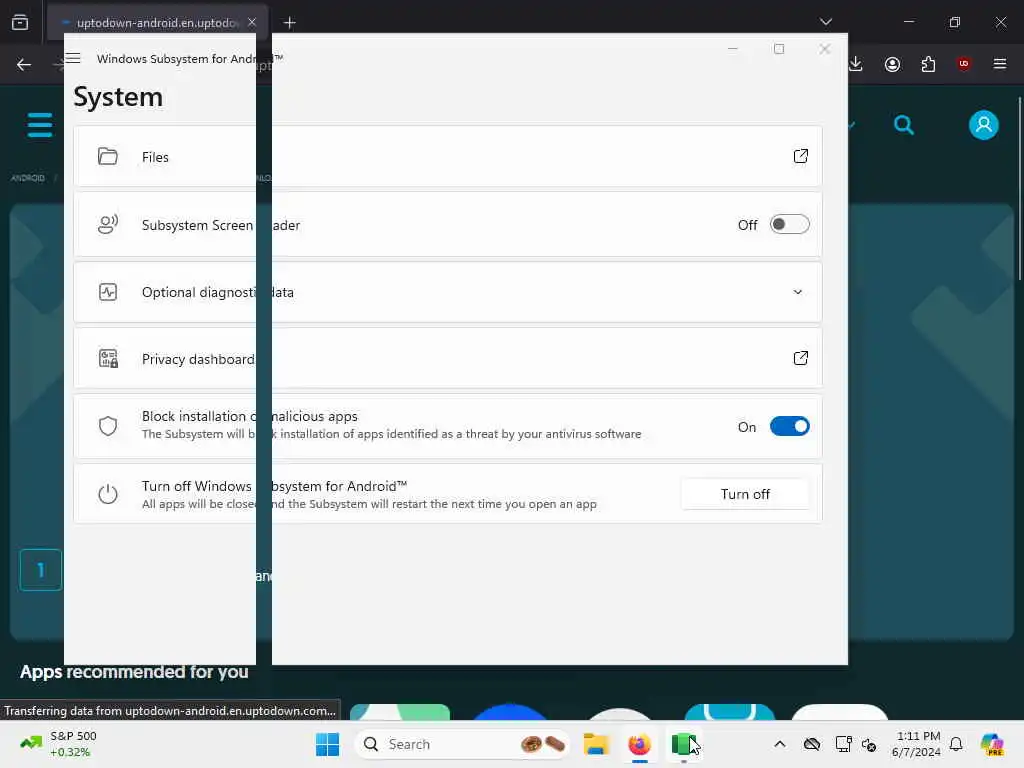
Task: Open the Firefox application menu
Action: coord(1000,64)
